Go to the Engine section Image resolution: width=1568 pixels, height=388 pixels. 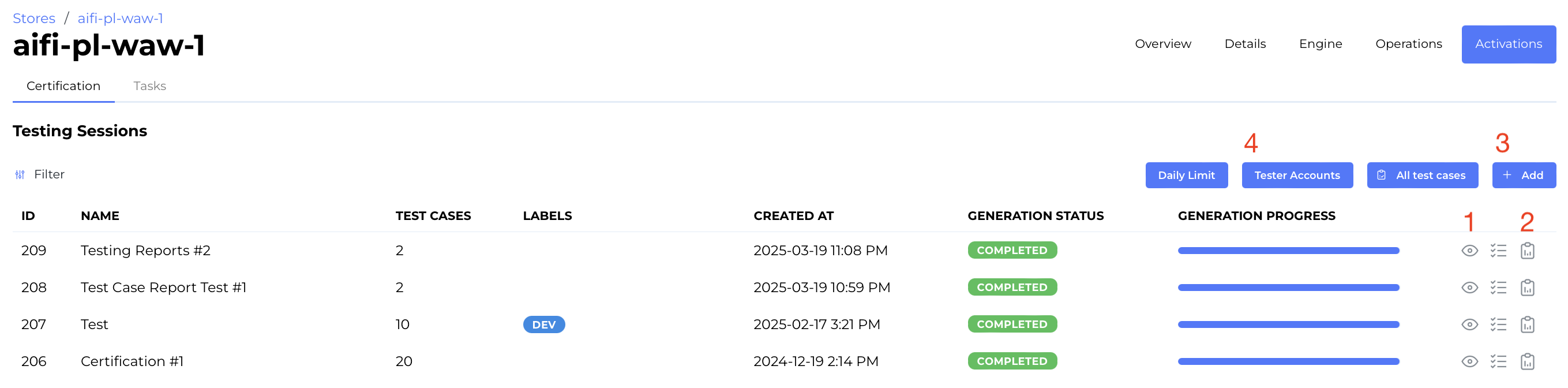point(1321,44)
